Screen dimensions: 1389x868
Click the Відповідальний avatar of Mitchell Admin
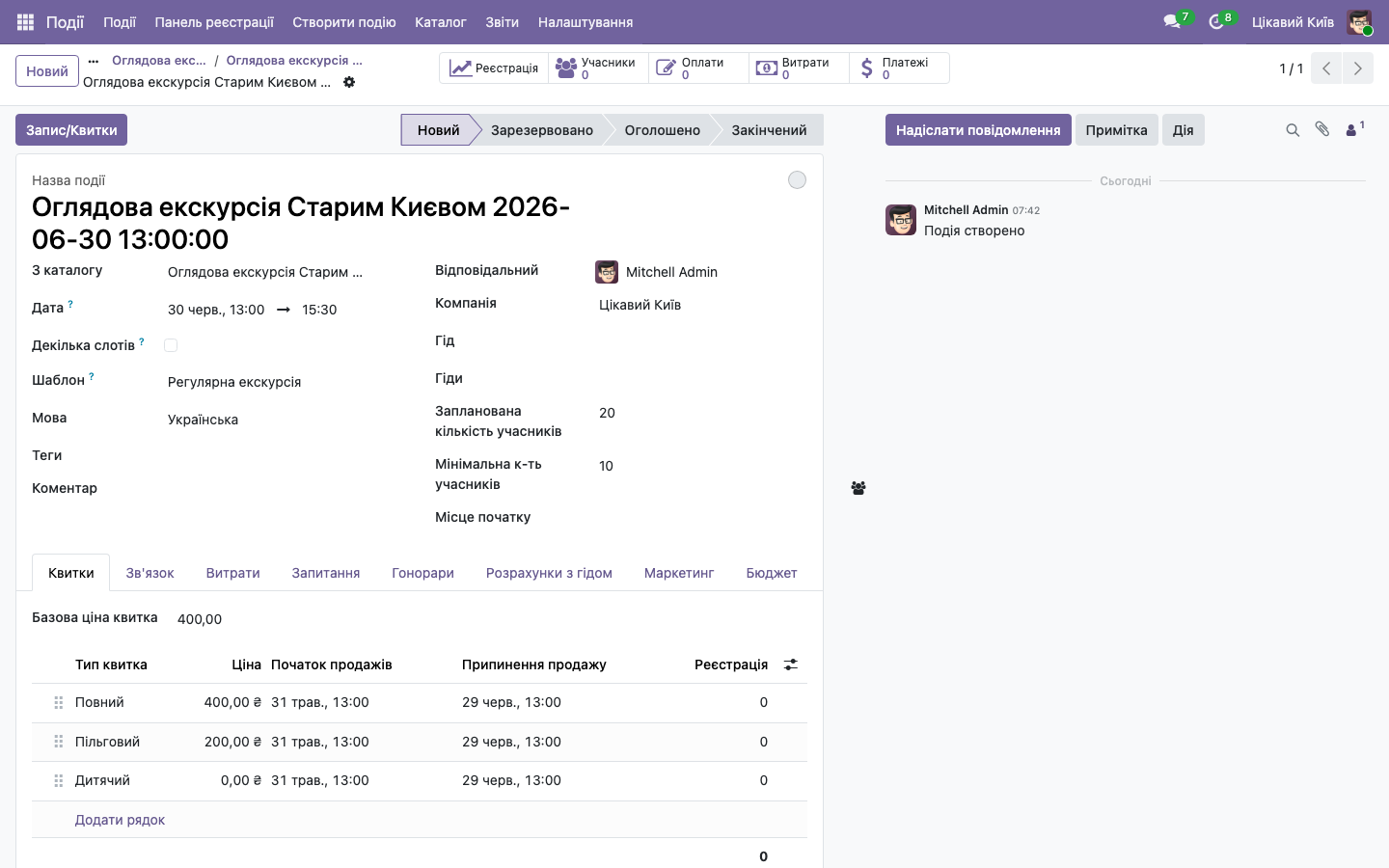[x=607, y=272]
